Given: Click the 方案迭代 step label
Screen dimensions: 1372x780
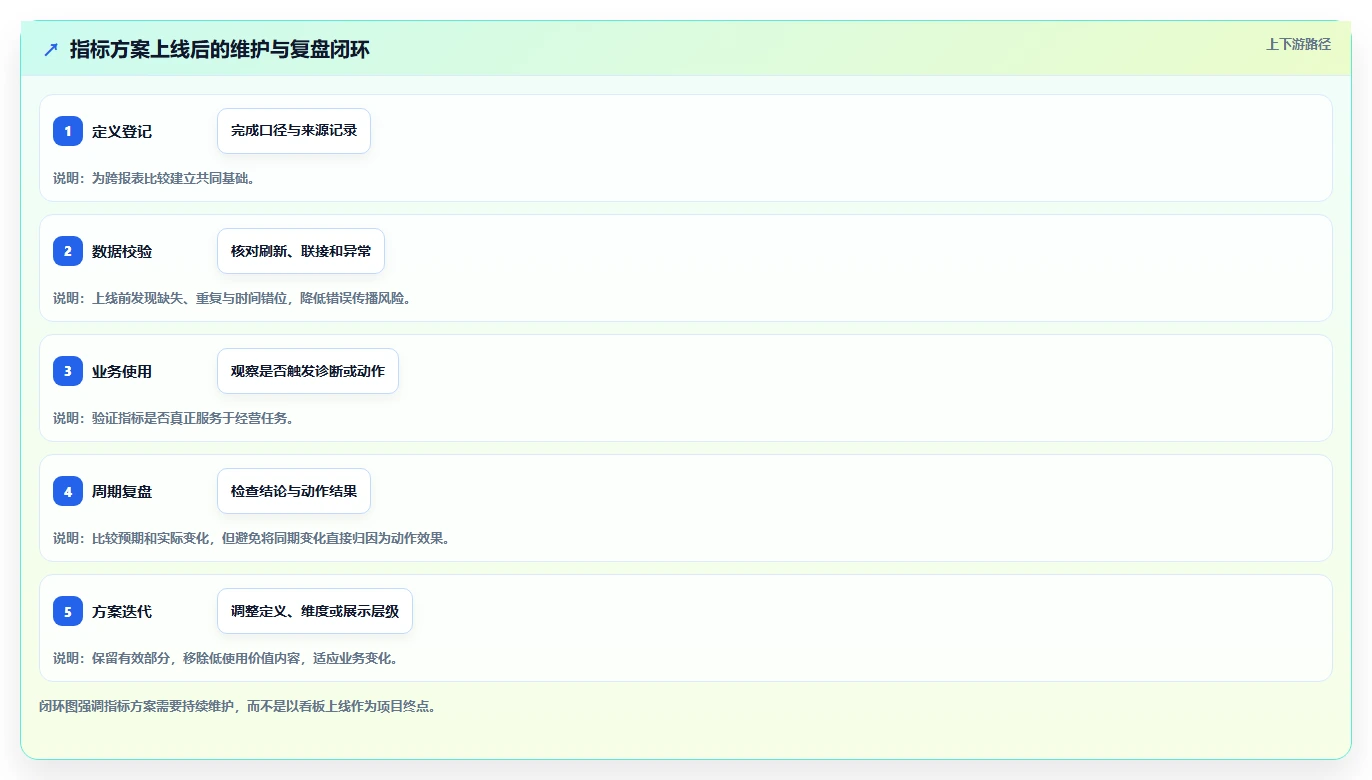Looking at the screenshot, I should click(x=122, y=611).
